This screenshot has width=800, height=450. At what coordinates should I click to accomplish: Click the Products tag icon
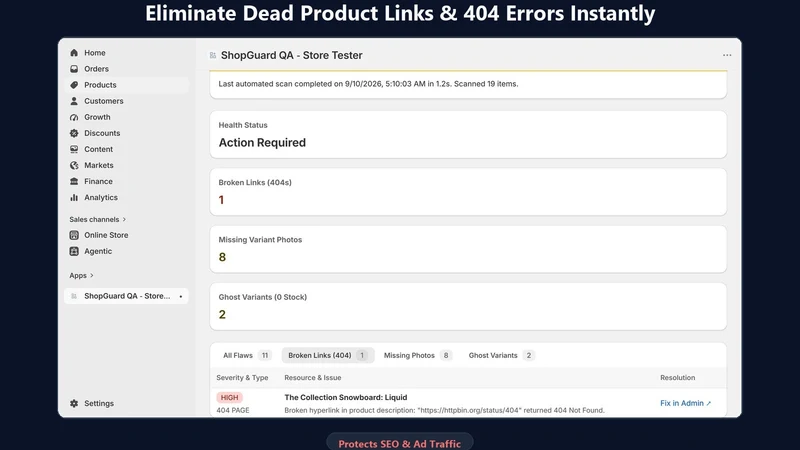[74, 85]
